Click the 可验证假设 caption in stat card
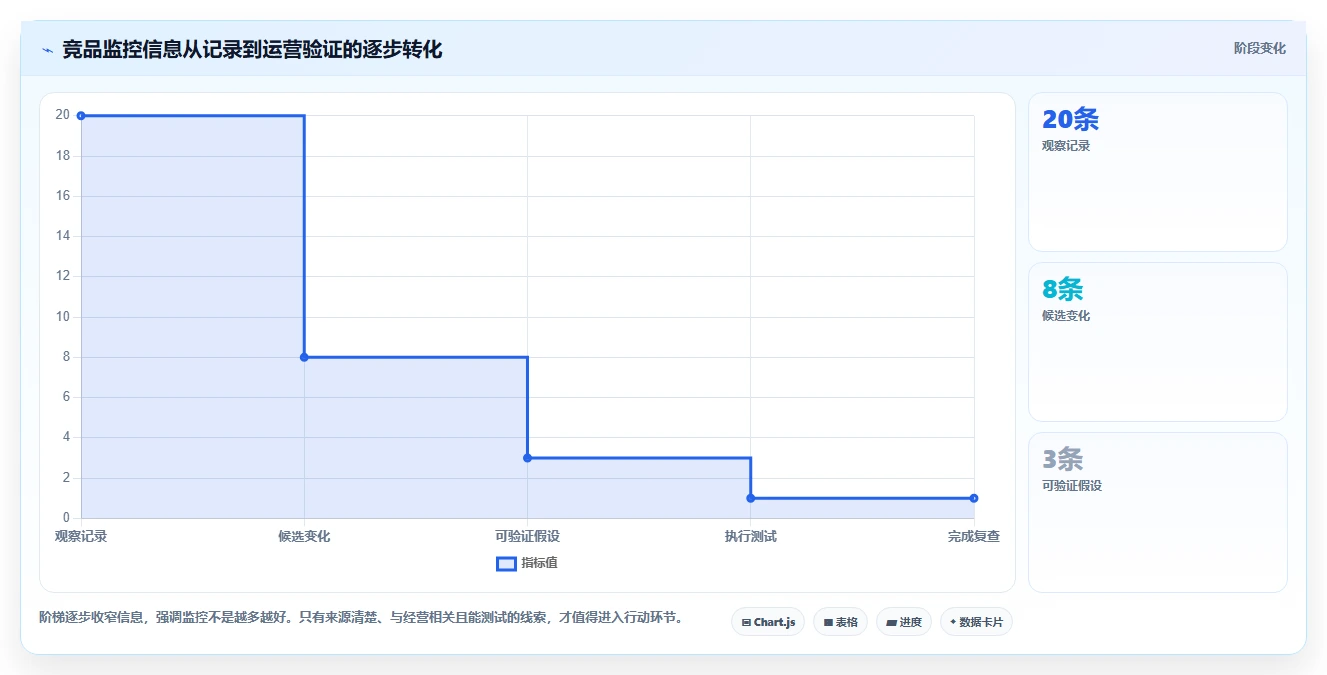This screenshot has height=675, width=1327. click(1072, 486)
